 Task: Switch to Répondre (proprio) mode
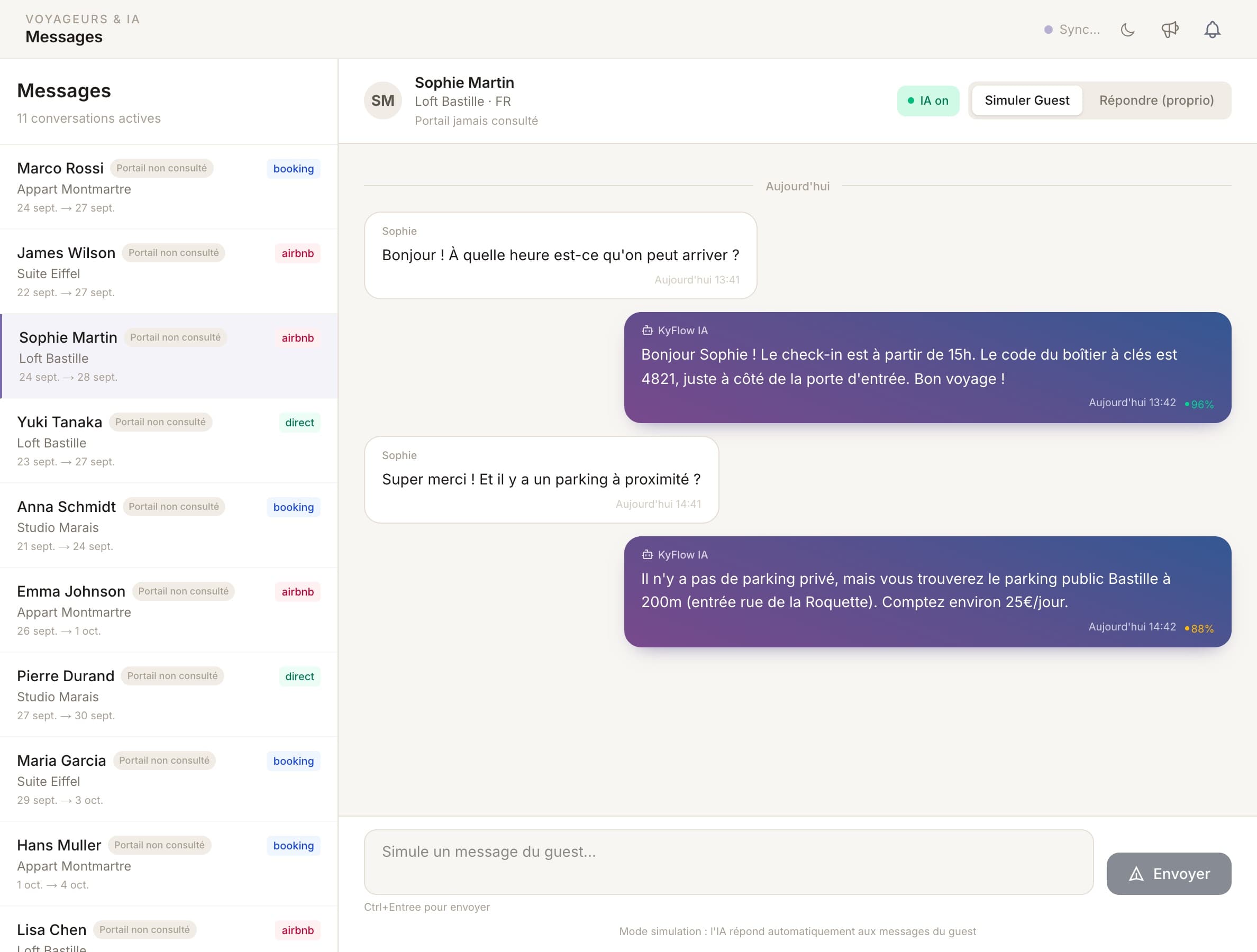point(1156,100)
